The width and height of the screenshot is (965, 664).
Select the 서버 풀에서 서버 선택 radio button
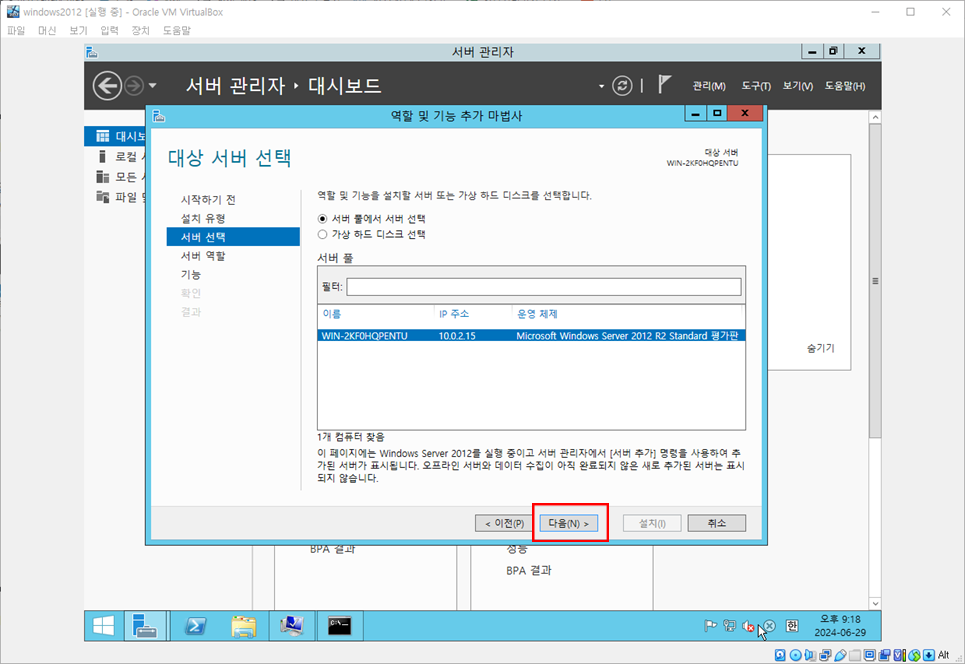point(322,218)
